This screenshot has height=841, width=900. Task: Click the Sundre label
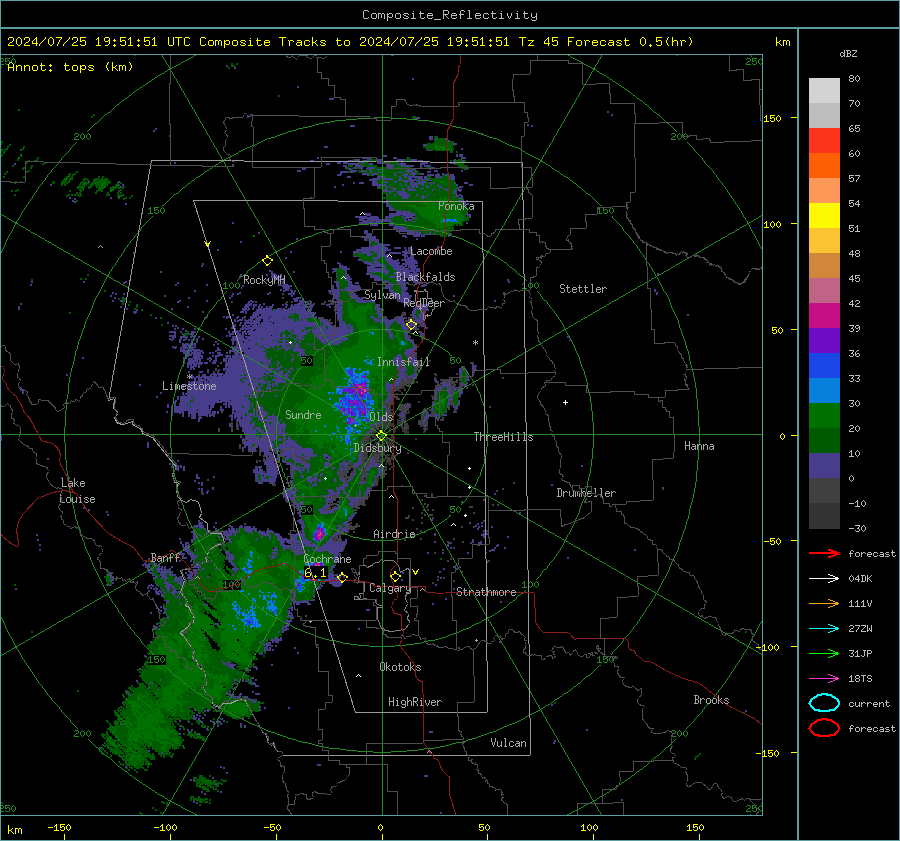coord(303,415)
